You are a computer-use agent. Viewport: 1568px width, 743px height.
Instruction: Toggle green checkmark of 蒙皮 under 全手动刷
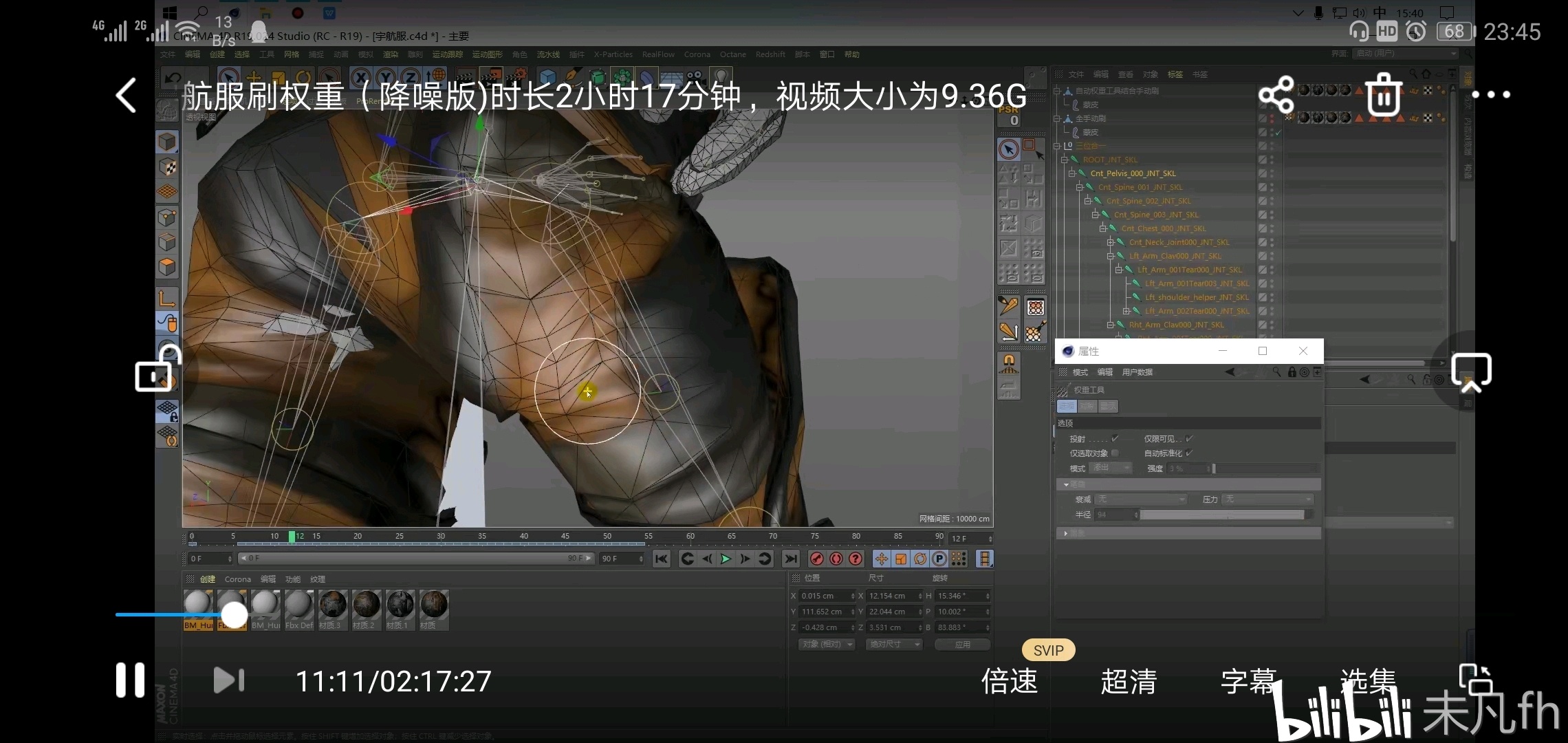click(1278, 132)
